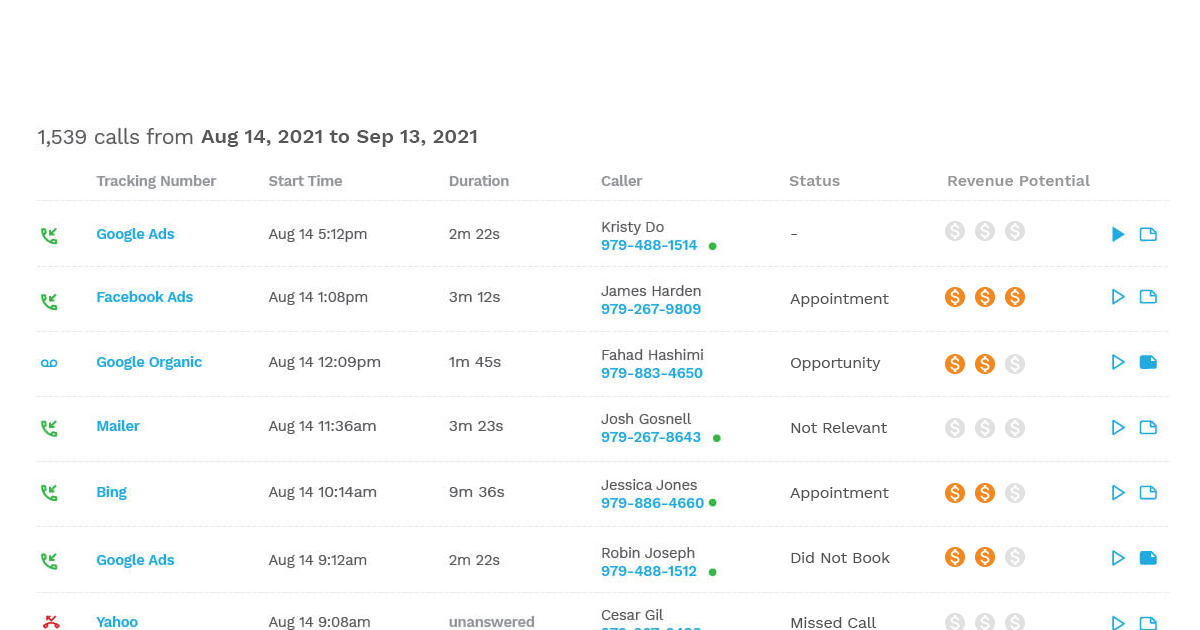Play the Kristy Do call recording
This screenshot has height=630, width=1200.
pyautogui.click(x=1118, y=234)
